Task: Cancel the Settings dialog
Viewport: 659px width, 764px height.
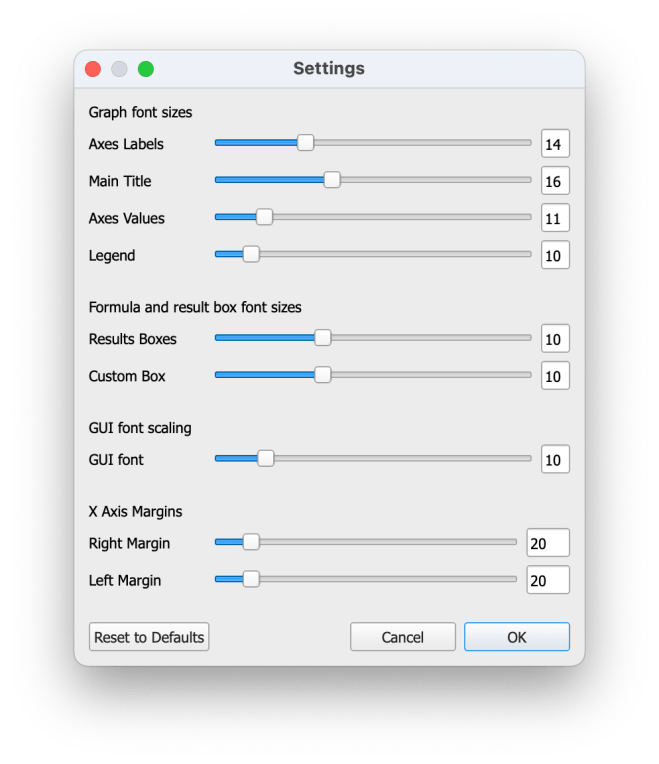Action: 403,637
